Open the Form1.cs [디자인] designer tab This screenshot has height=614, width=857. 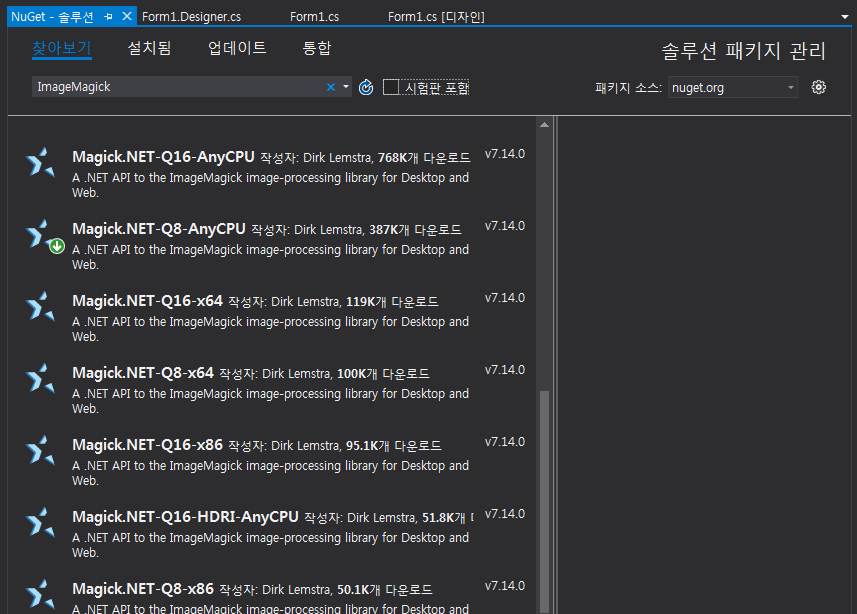[x=436, y=17]
